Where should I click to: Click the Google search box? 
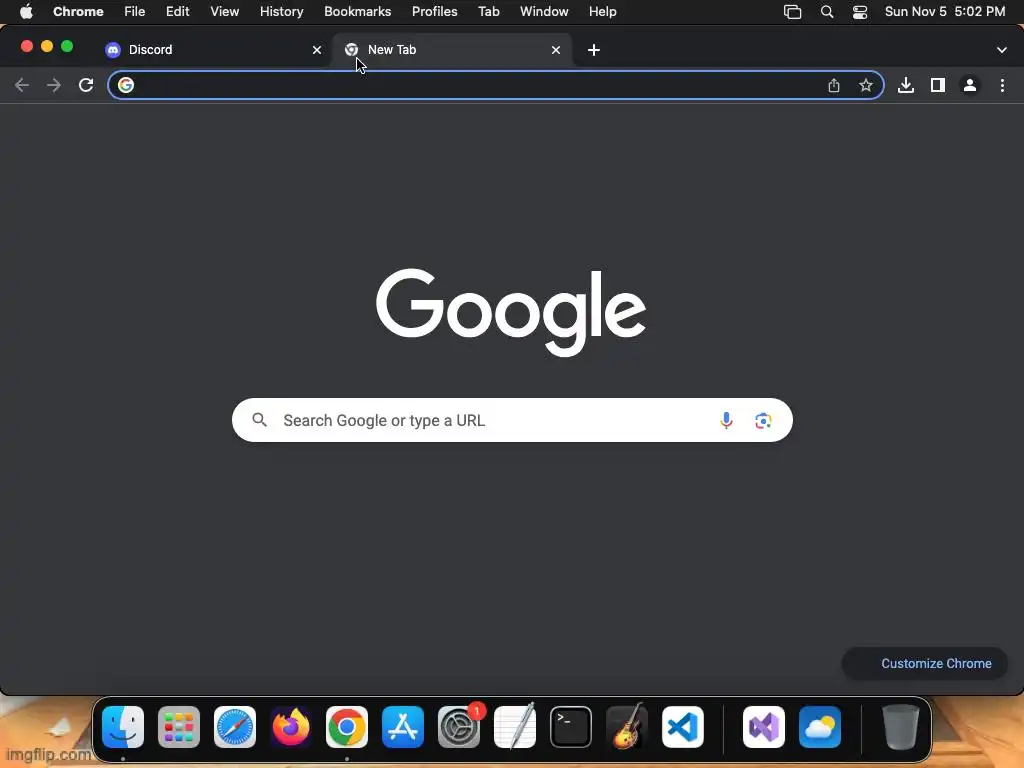pos(512,420)
